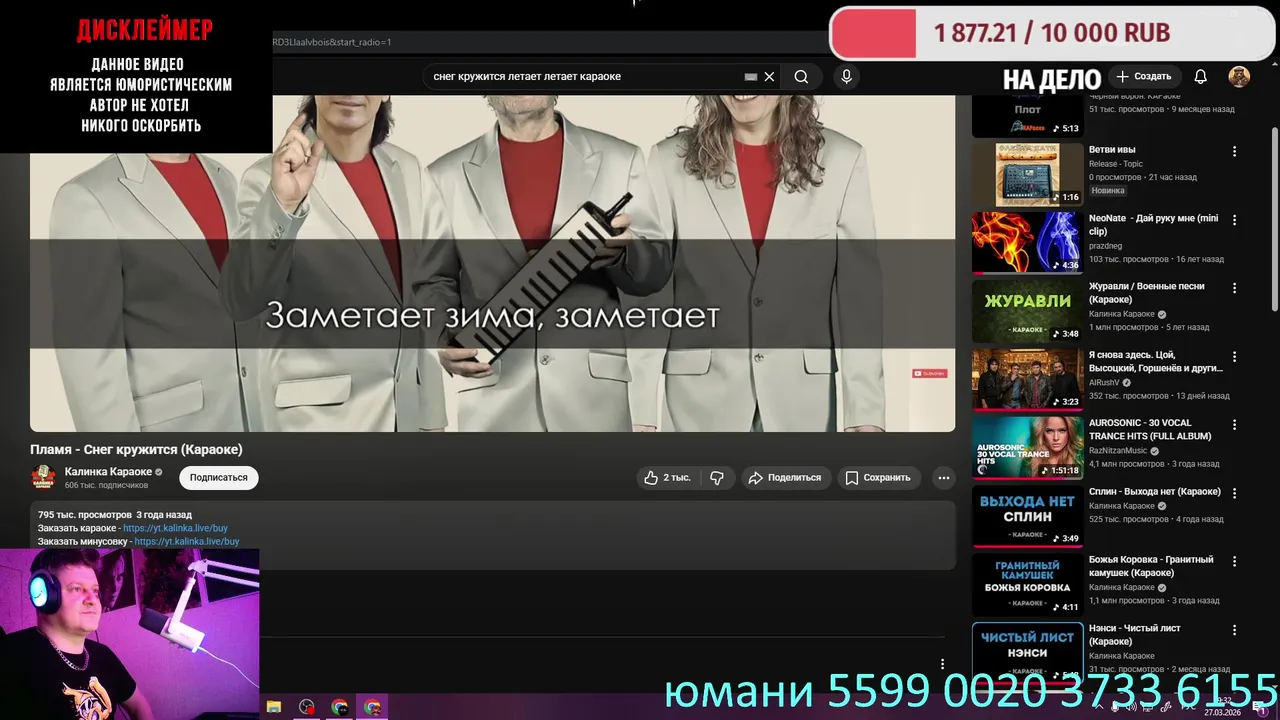This screenshot has width=1280, height=720.
Task: Clear the search query with the X
Action: pos(769,77)
